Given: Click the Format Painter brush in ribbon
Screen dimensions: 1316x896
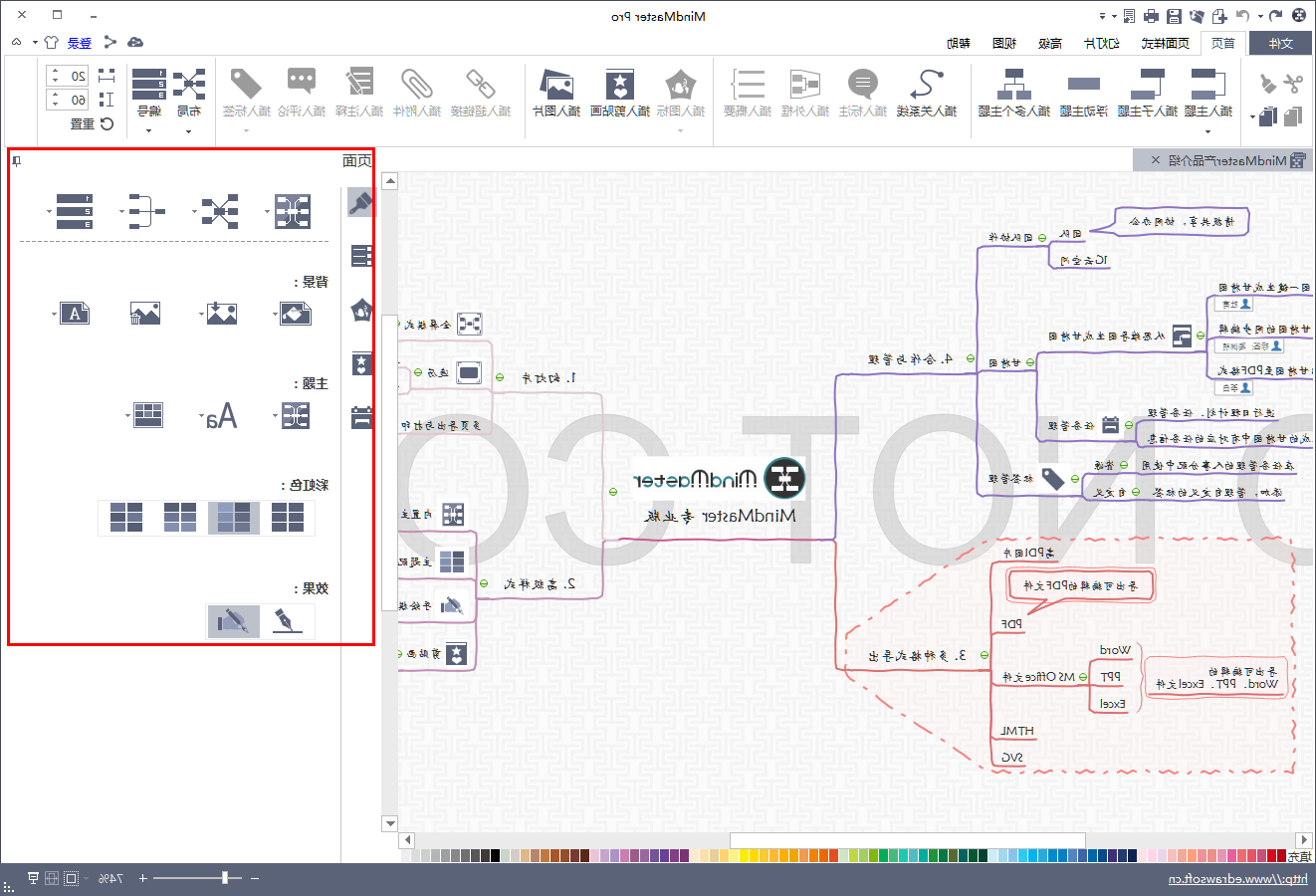Looking at the screenshot, I should point(1267,84).
